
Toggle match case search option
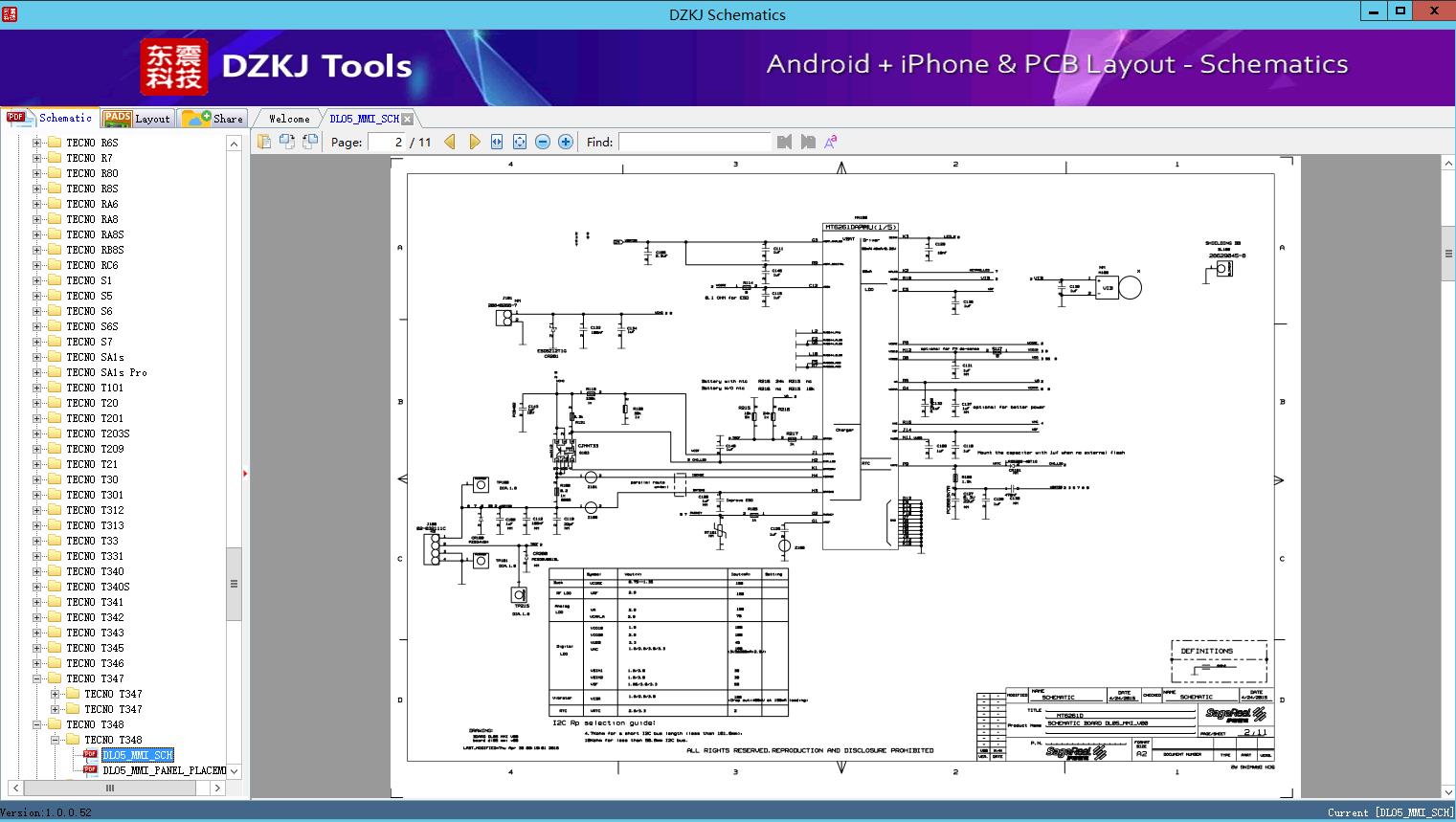tap(831, 142)
